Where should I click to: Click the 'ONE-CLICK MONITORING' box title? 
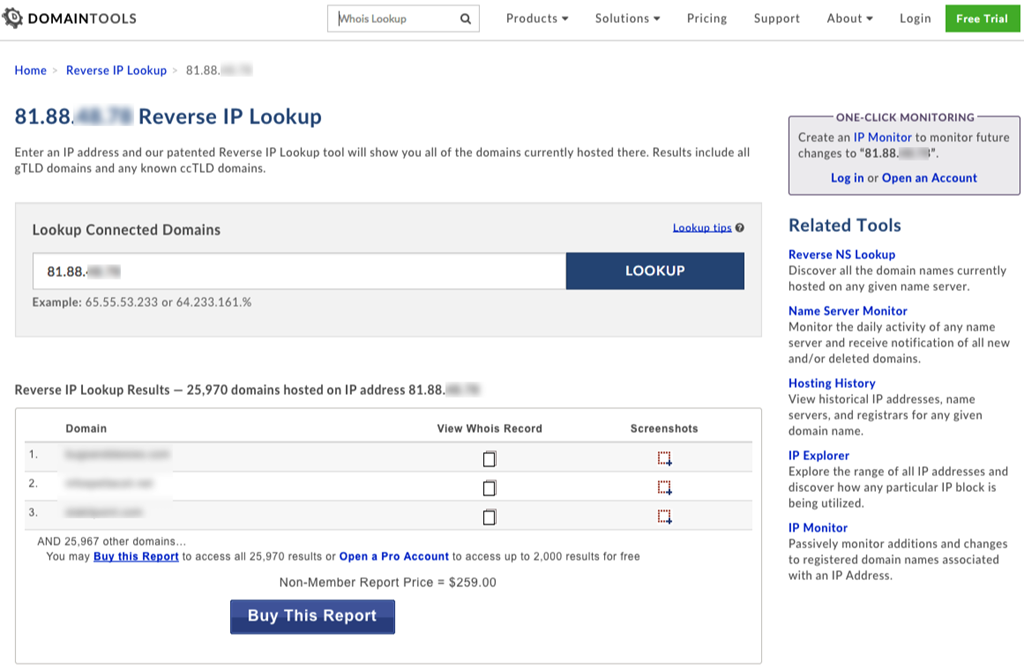click(905, 118)
